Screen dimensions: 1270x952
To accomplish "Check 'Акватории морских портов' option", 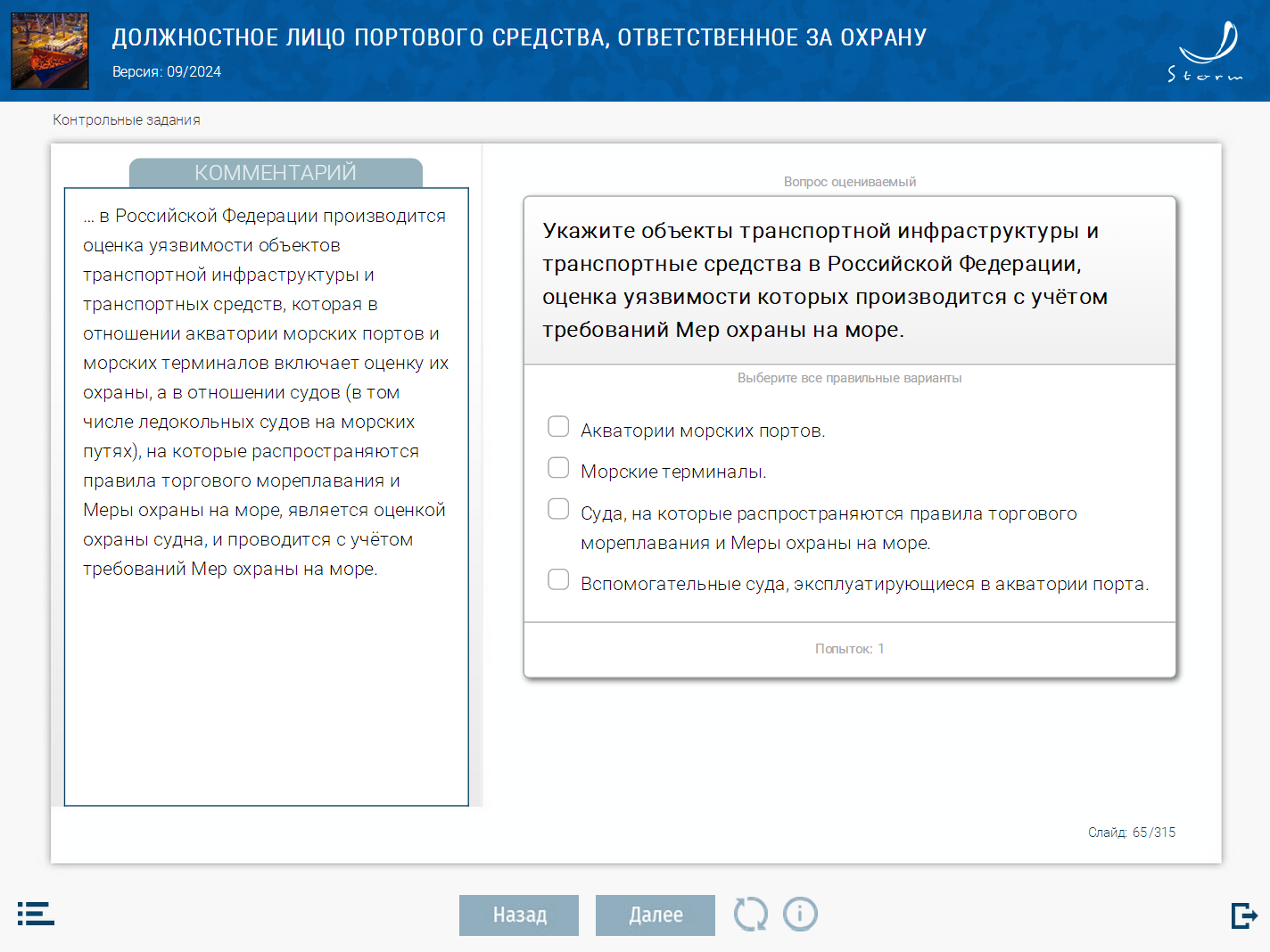I will pos(558,427).
